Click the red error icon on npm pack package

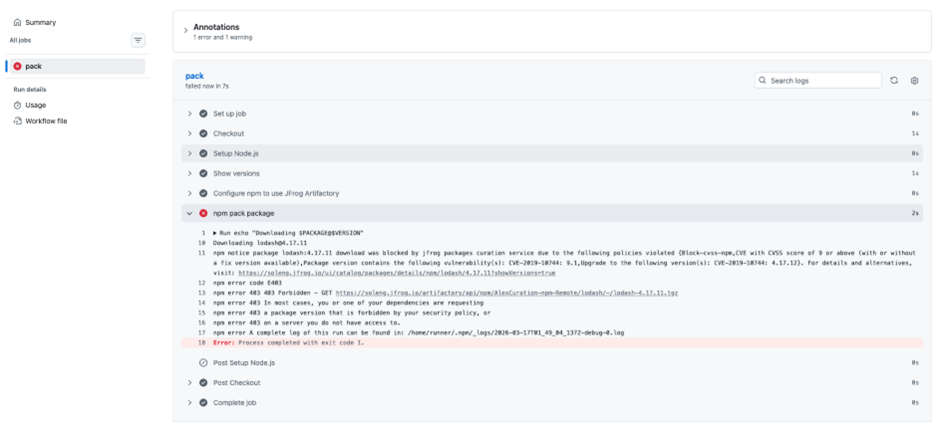[203, 213]
